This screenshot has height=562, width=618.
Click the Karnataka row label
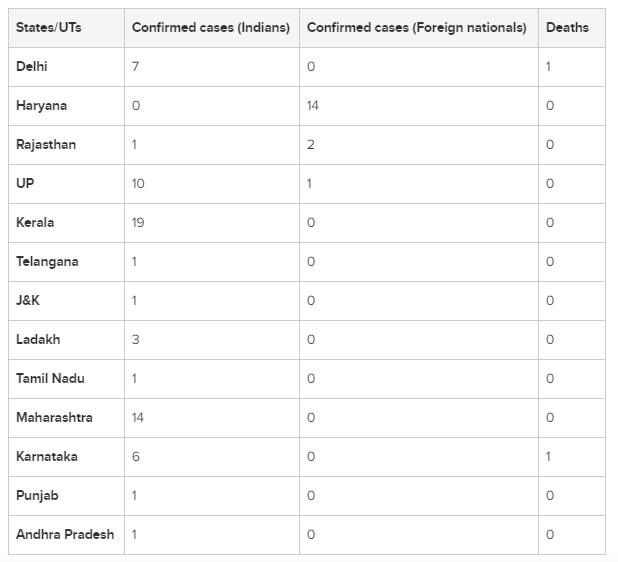(46, 457)
